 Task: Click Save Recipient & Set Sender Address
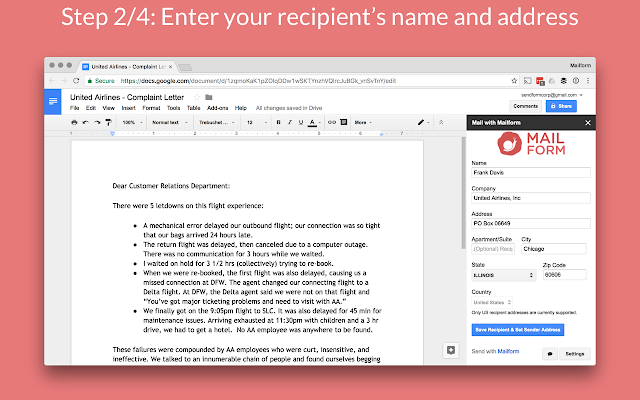(x=518, y=330)
